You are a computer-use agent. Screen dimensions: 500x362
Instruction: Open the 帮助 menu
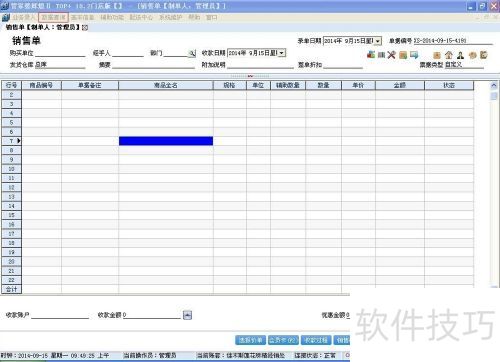coord(194,17)
